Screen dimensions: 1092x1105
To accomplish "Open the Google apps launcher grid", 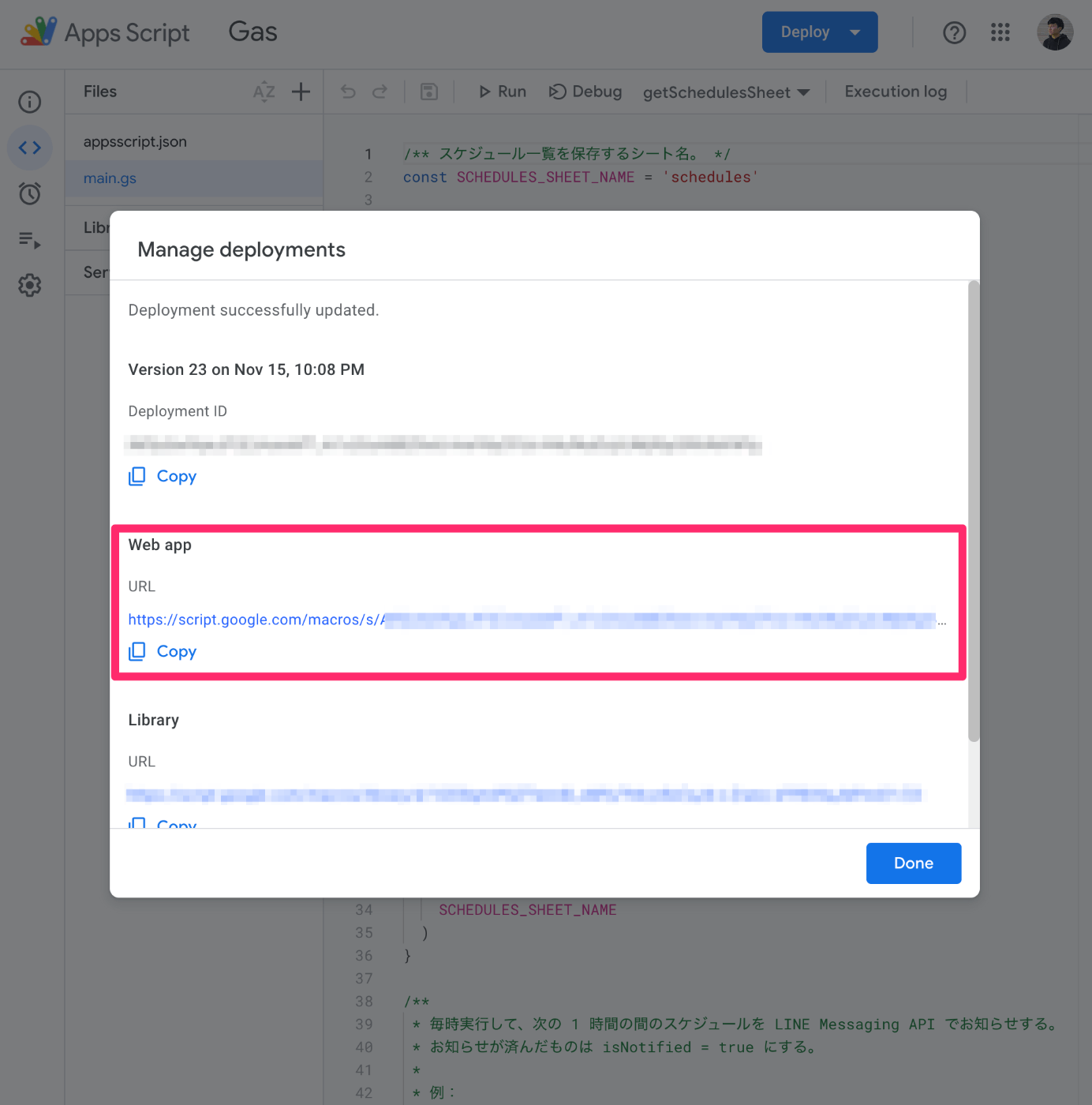I will [1000, 32].
